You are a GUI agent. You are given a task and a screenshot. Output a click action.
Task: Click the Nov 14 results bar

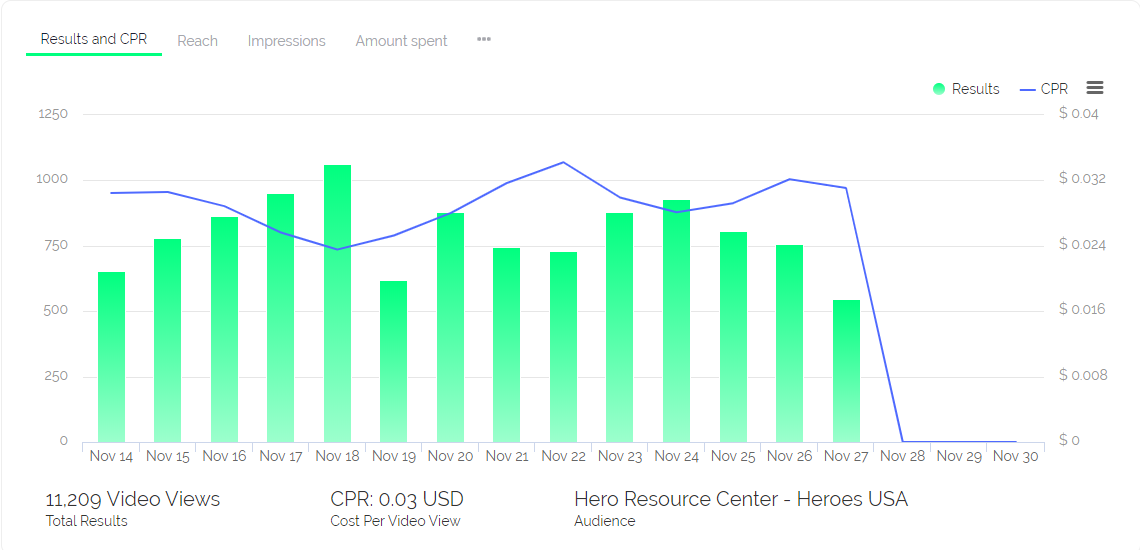111,357
